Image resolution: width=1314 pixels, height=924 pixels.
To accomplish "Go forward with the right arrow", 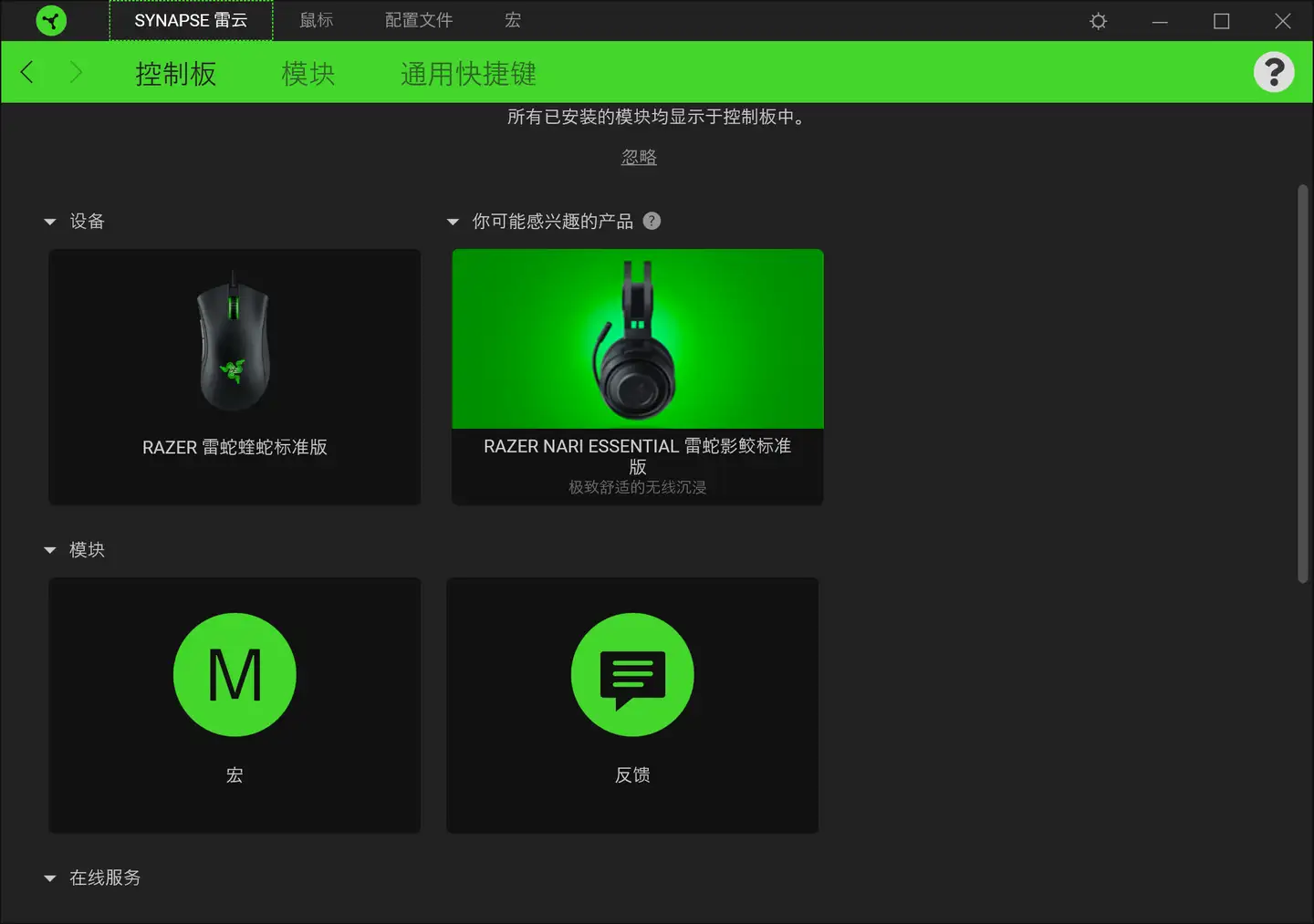I will click(76, 72).
